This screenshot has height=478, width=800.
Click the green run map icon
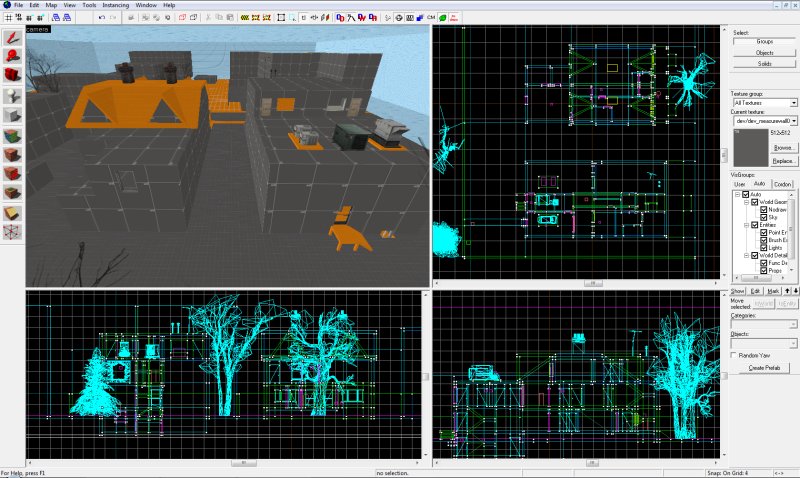coord(442,18)
